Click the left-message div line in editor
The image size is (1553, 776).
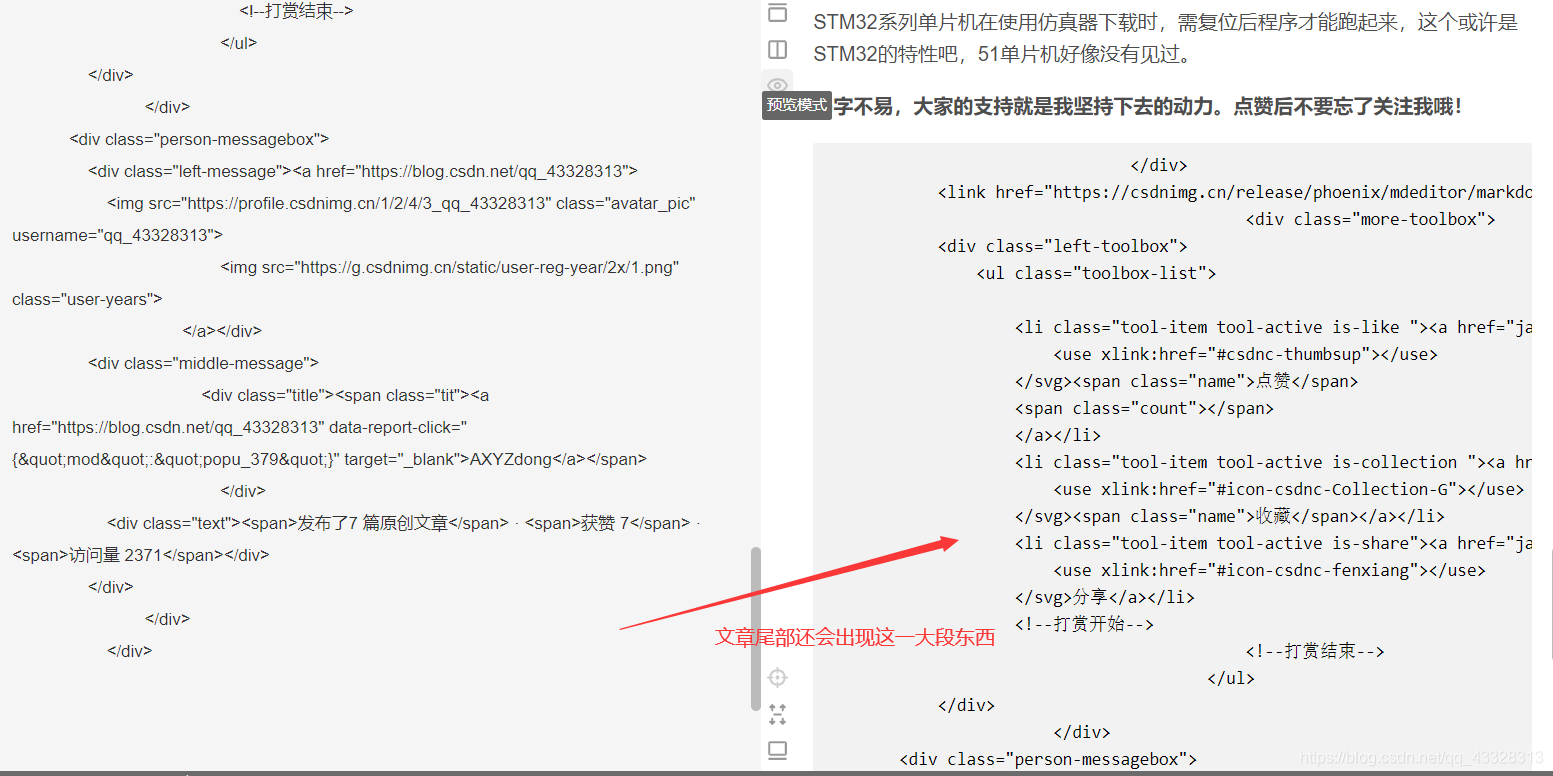point(362,171)
